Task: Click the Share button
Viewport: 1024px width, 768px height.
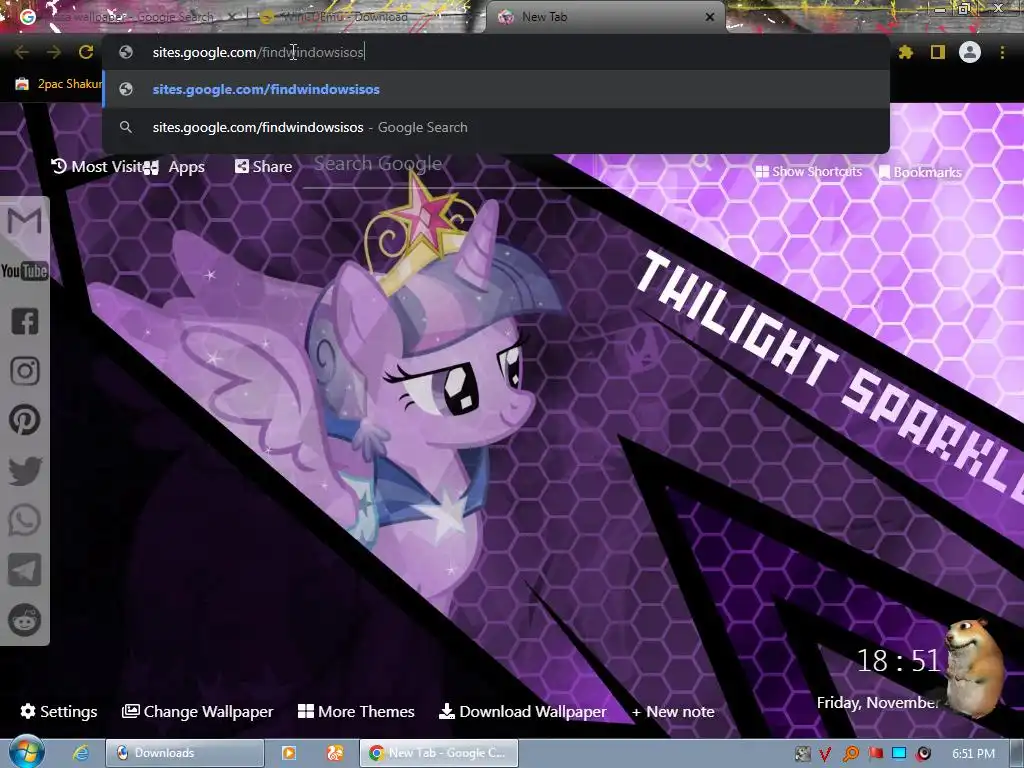Action: 264,167
